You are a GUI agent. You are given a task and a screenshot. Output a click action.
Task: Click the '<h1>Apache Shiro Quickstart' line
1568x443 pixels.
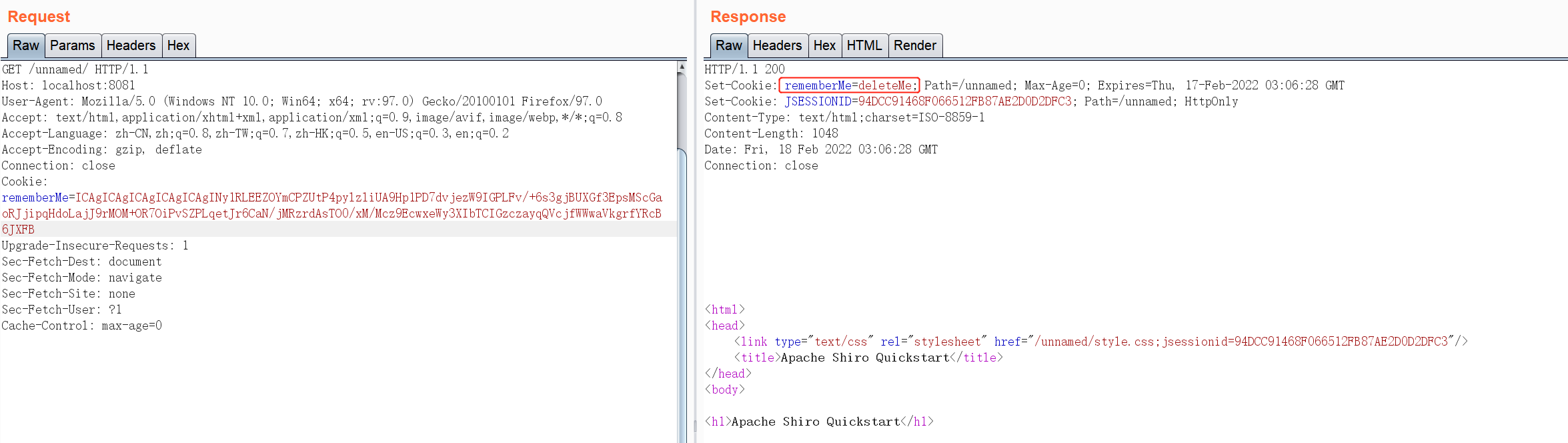[819, 422]
